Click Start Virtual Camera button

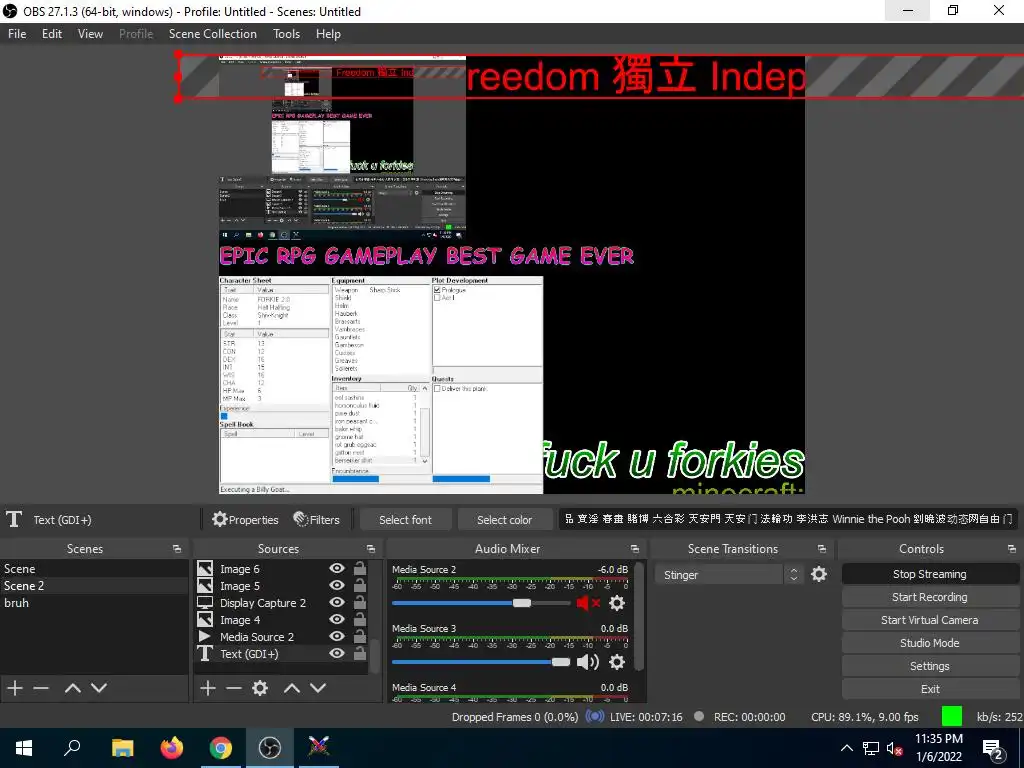[x=930, y=620]
